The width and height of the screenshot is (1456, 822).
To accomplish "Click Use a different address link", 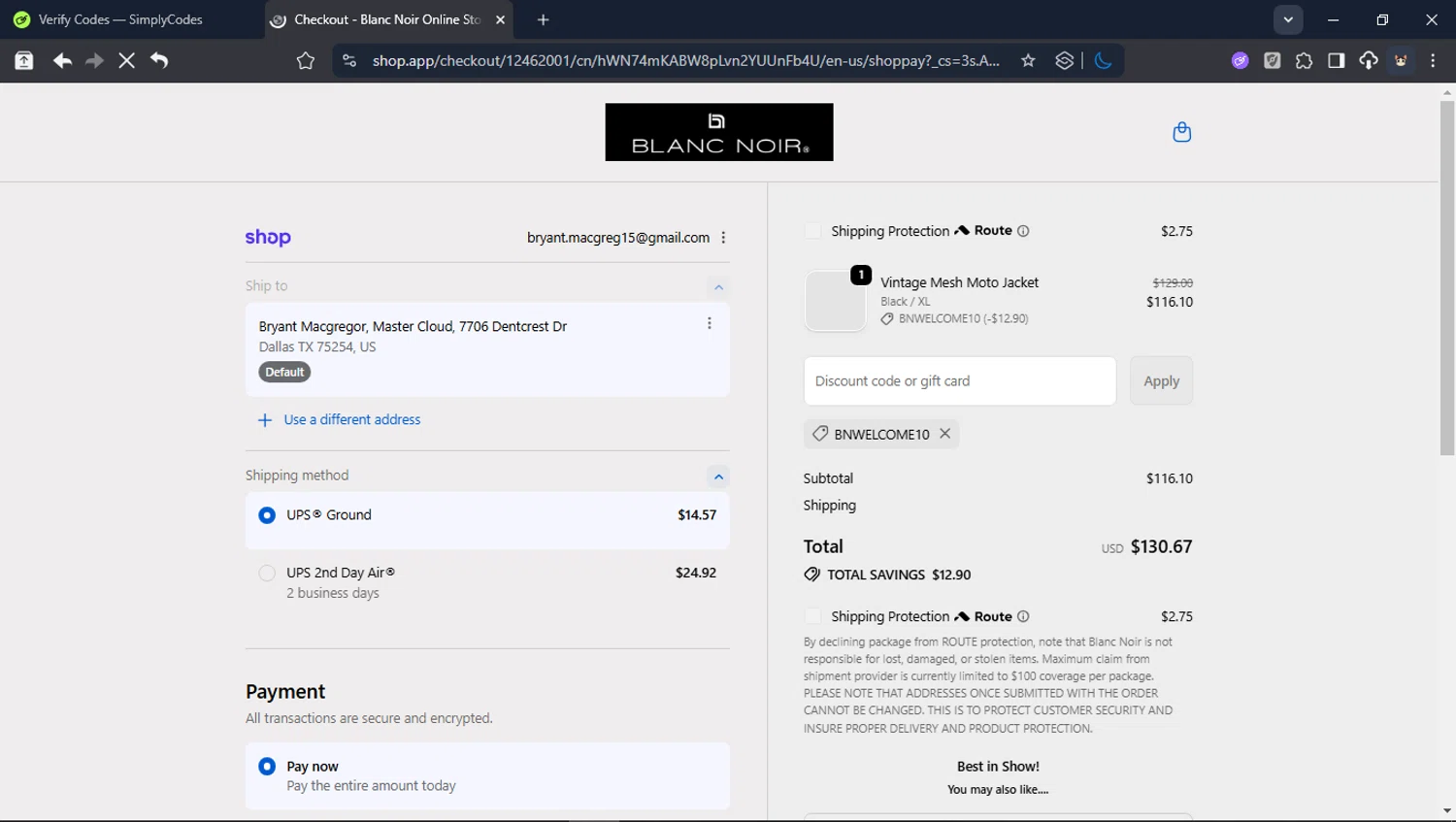I will point(352,419).
